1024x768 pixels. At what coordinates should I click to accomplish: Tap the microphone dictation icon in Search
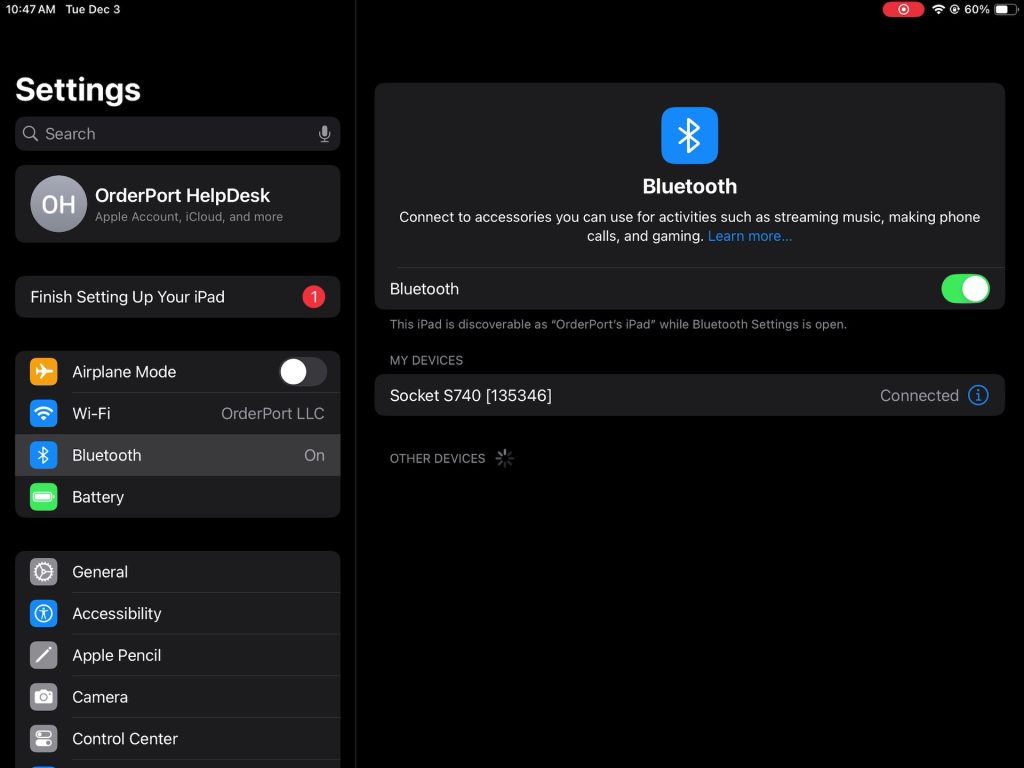pos(324,134)
